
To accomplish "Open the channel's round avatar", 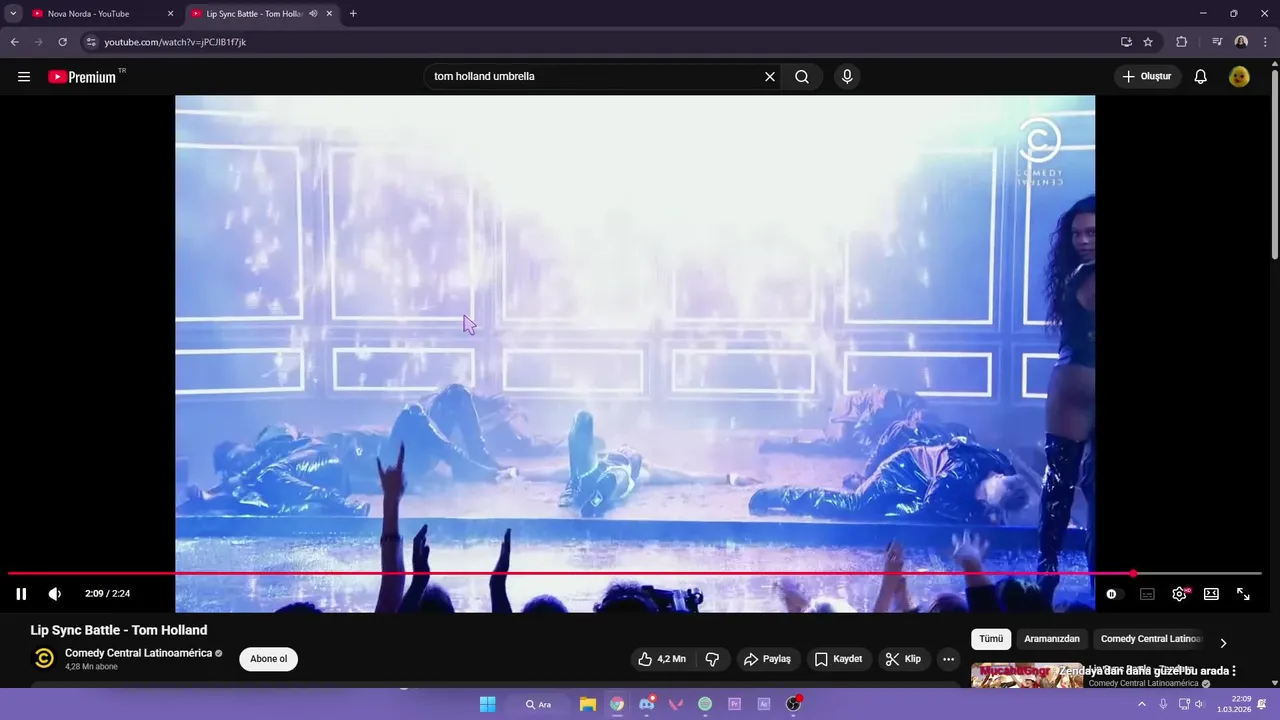I will 44,658.
